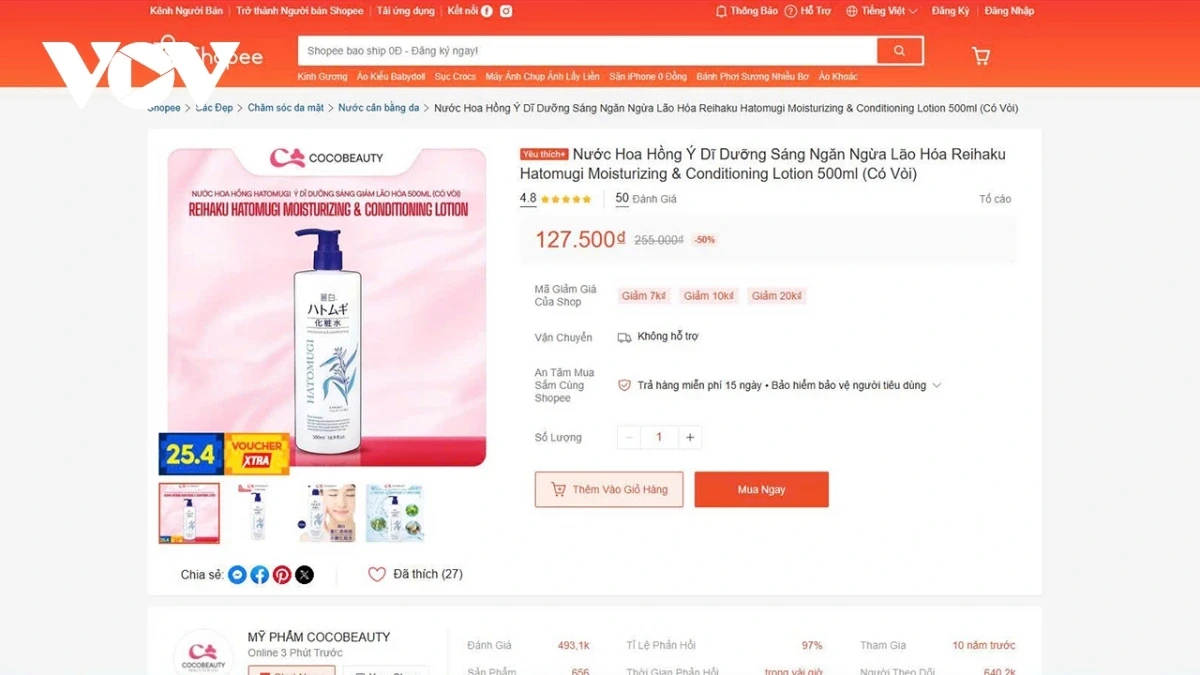Share product via Messenger icon
Viewport: 1200px width, 675px height.
coord(237,575)
